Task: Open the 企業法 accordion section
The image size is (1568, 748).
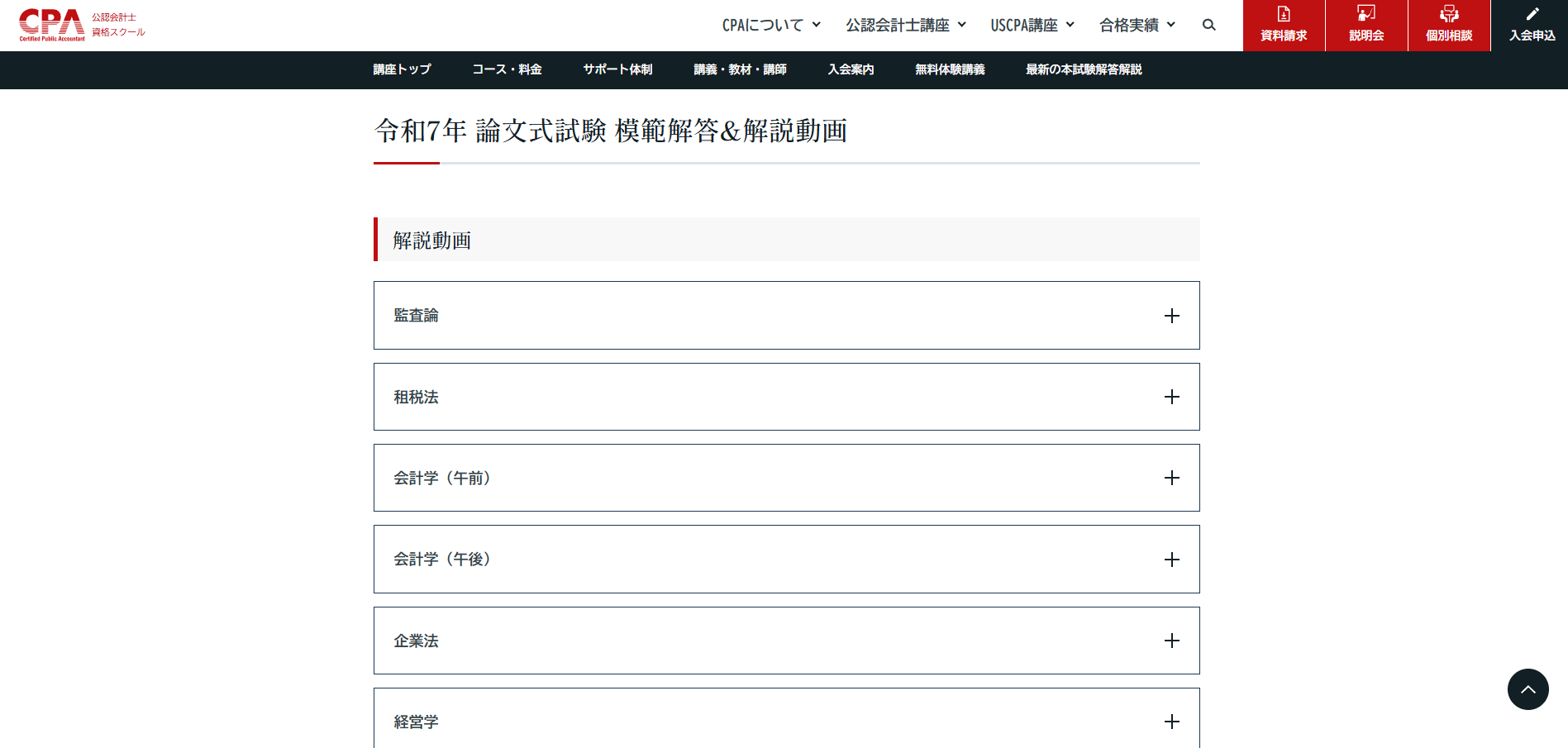Action: [786, 641]
